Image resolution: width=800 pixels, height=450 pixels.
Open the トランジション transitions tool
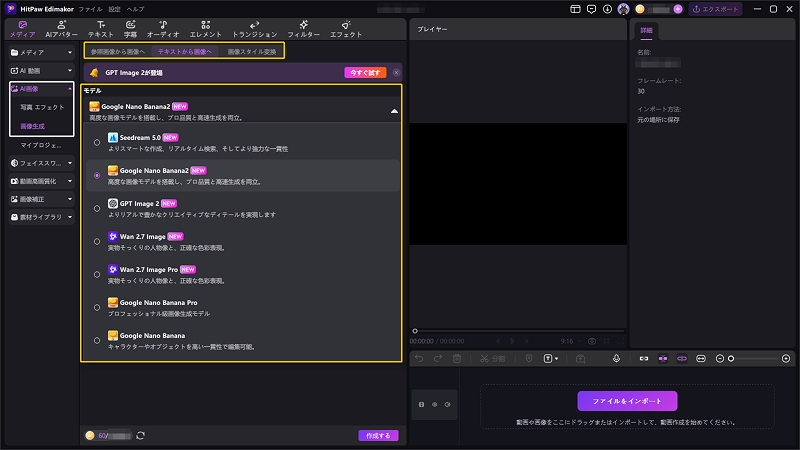[255, 29]
